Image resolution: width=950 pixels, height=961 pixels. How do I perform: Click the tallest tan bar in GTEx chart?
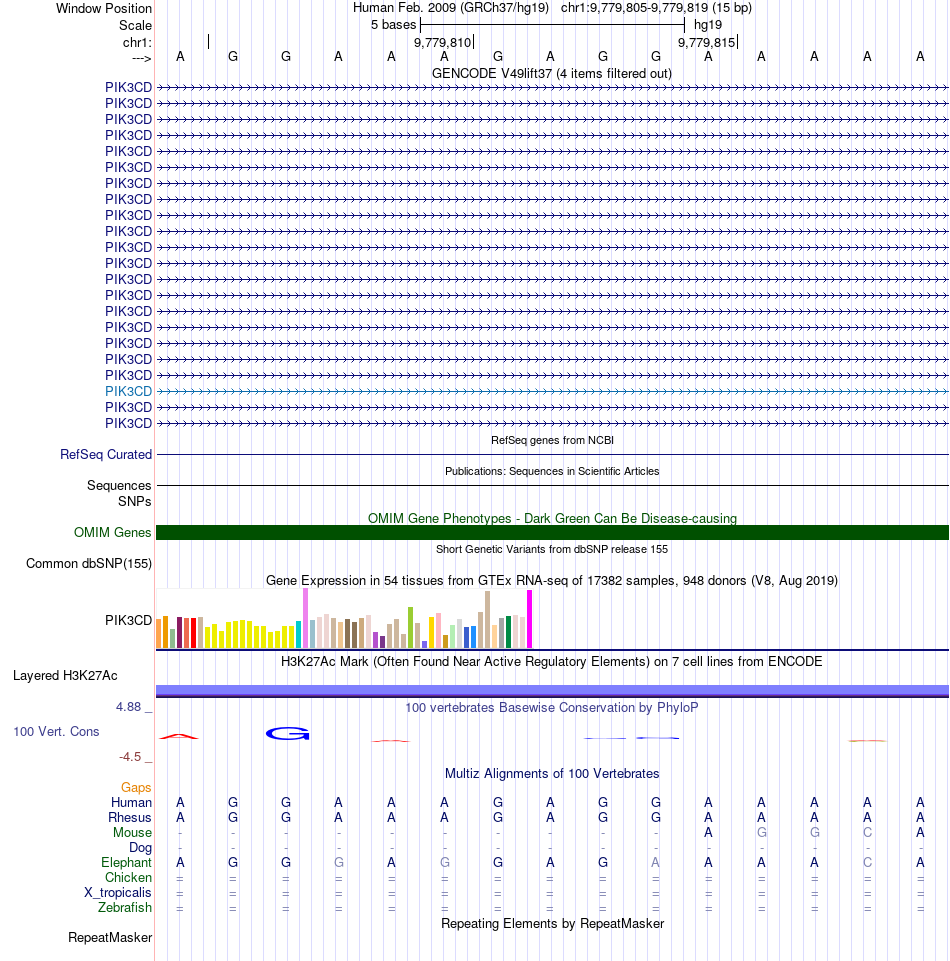tap(487, 620)
